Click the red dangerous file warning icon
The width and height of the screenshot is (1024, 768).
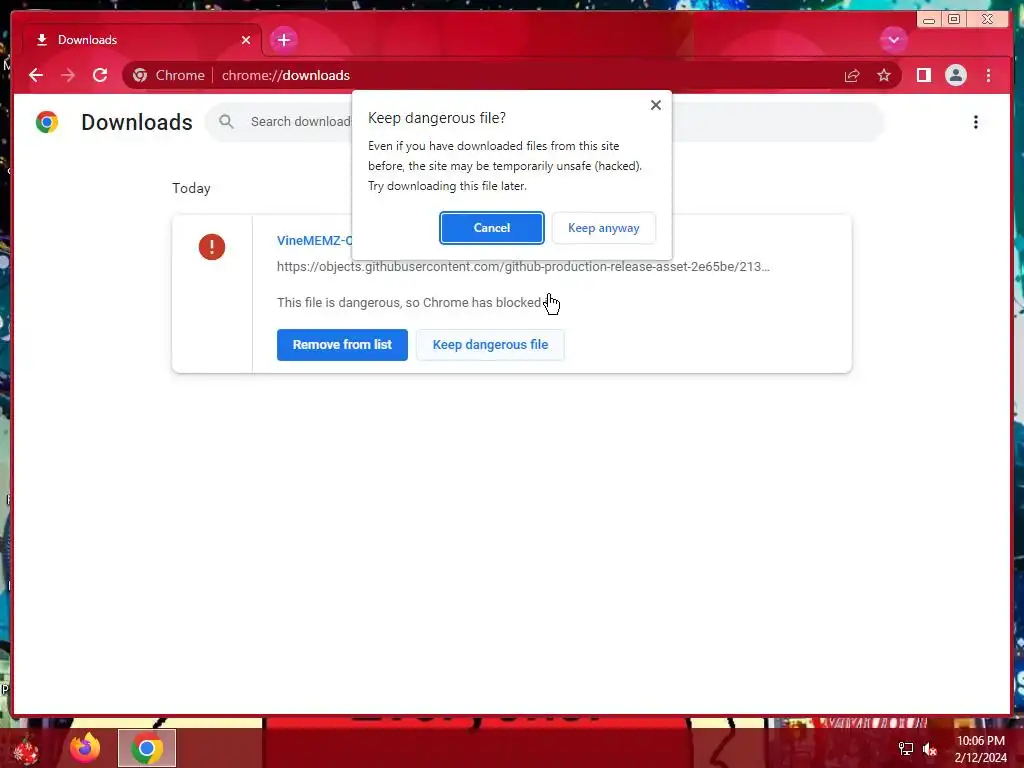tap(212, 247)
